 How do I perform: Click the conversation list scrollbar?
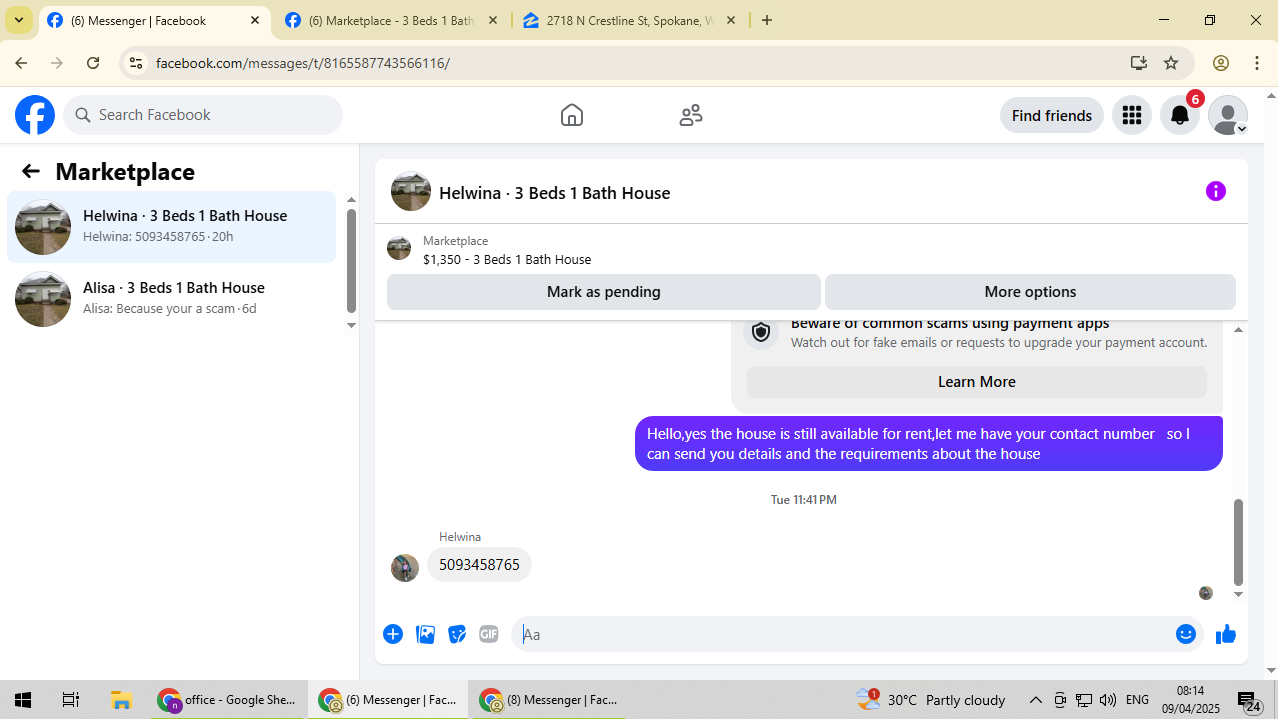351,261
